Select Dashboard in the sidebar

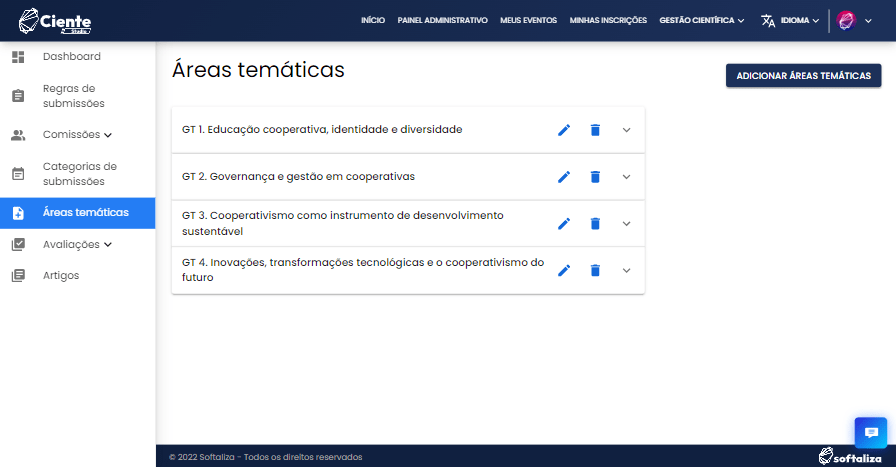(x=78, y=57)
